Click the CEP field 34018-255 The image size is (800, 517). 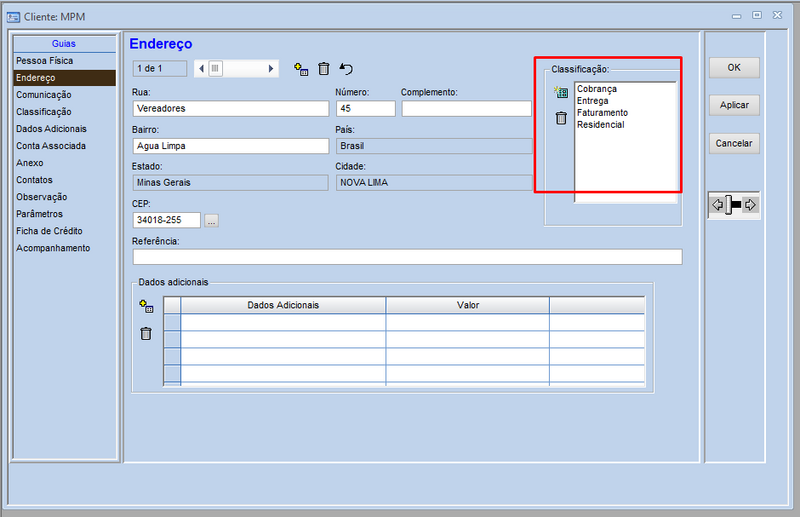pyautogui.click(x=166, y=220)
